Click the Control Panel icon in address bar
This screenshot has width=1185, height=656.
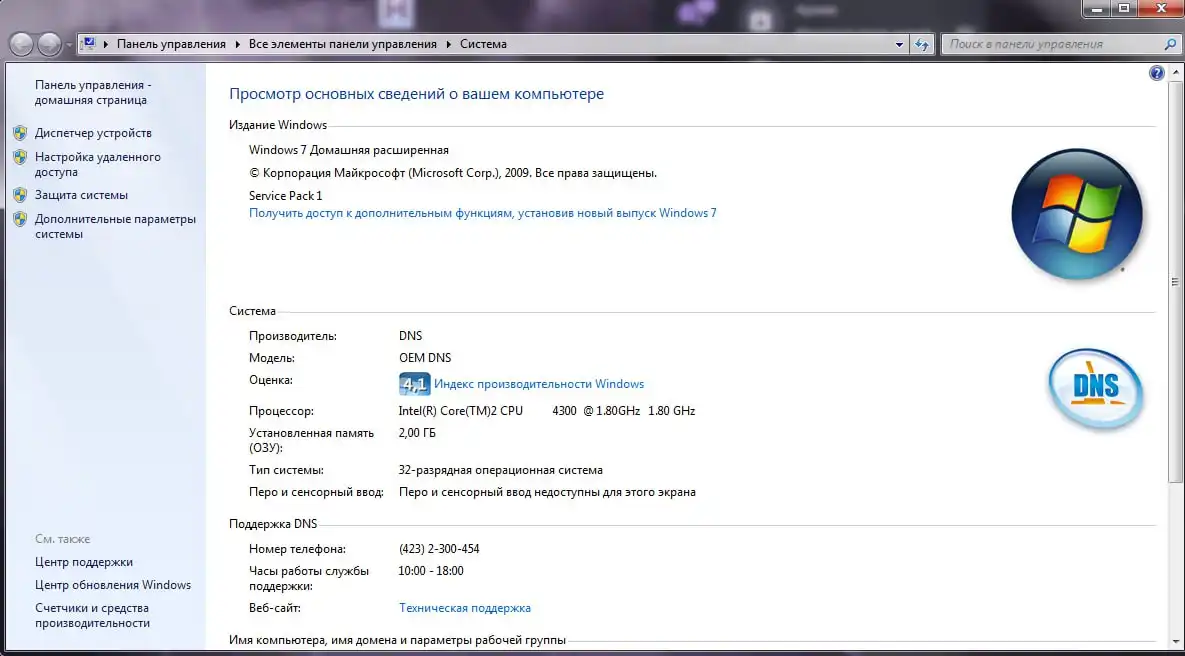[88, 44]
